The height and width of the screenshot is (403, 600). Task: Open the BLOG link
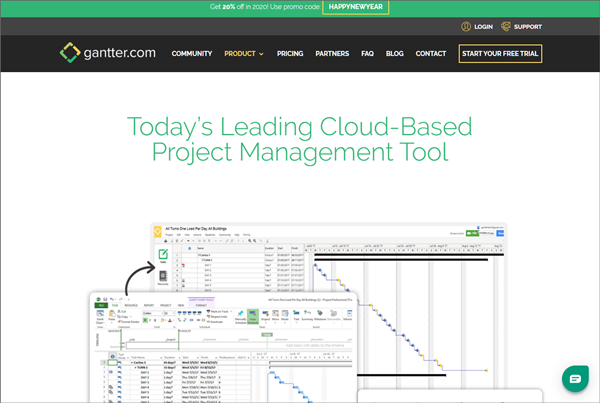[x=395, y=54]
